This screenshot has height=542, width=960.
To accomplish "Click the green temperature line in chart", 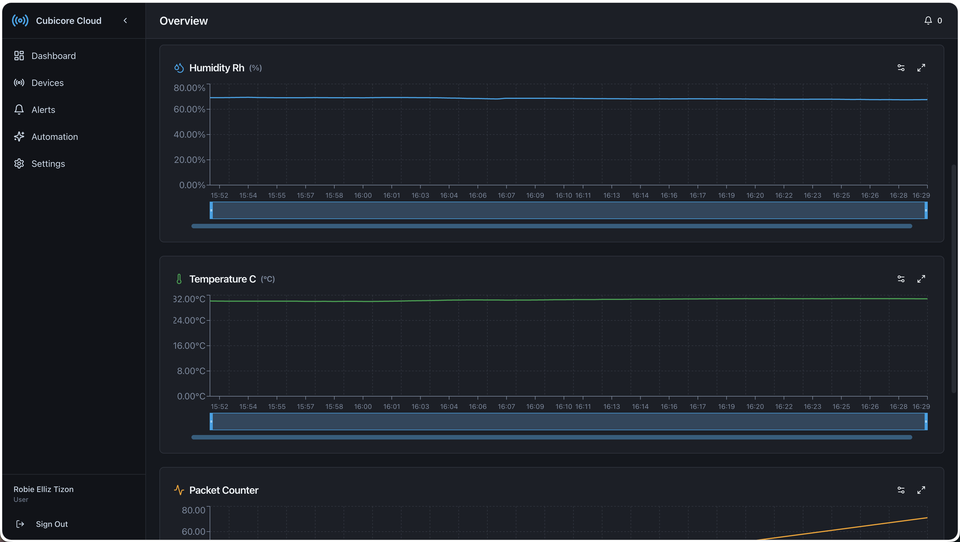I will (569, 299).
